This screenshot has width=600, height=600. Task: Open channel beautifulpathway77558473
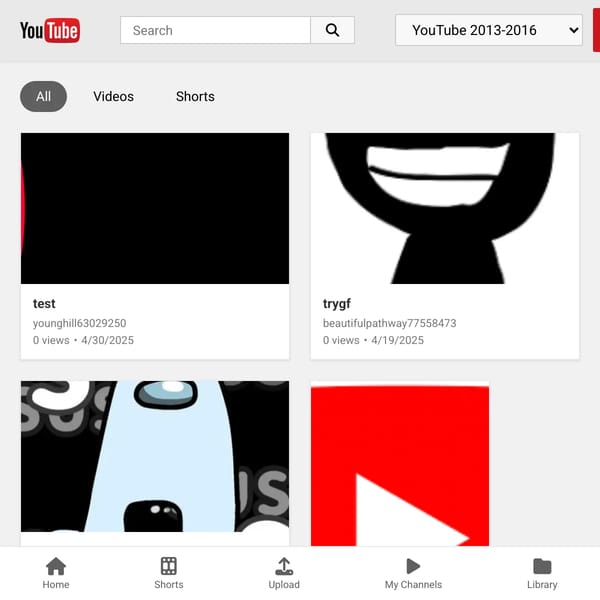click(390, 323)
